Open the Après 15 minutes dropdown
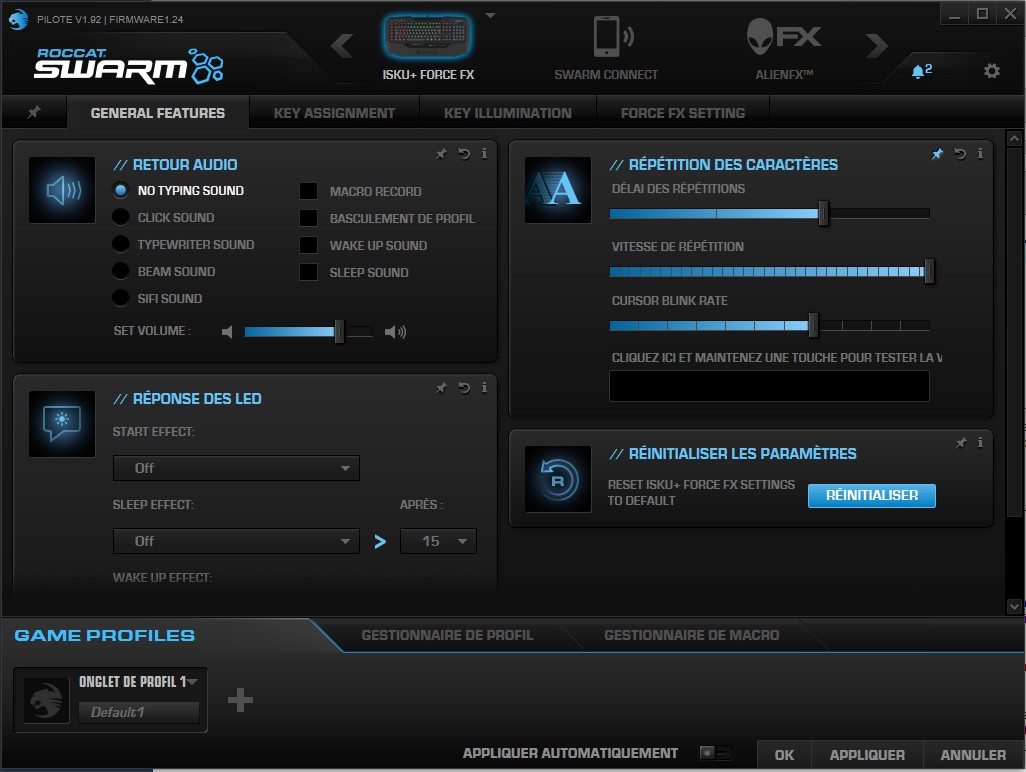This screenshot has width=1026, height=772. click(x=438, y=541)
